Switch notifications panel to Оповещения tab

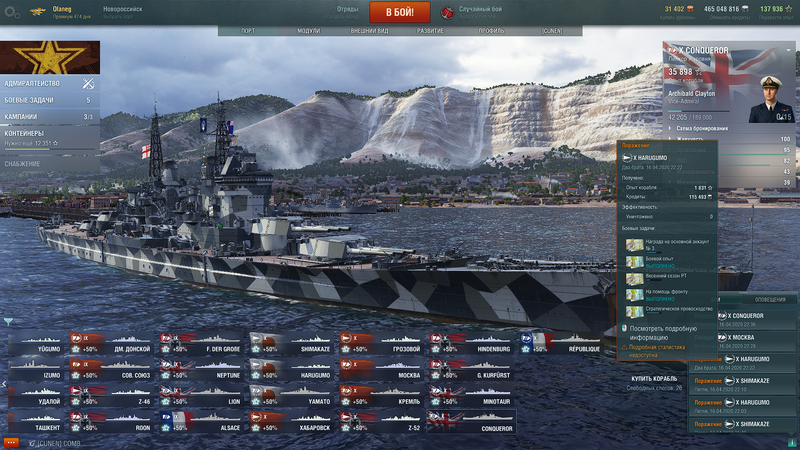coord(770,299)
